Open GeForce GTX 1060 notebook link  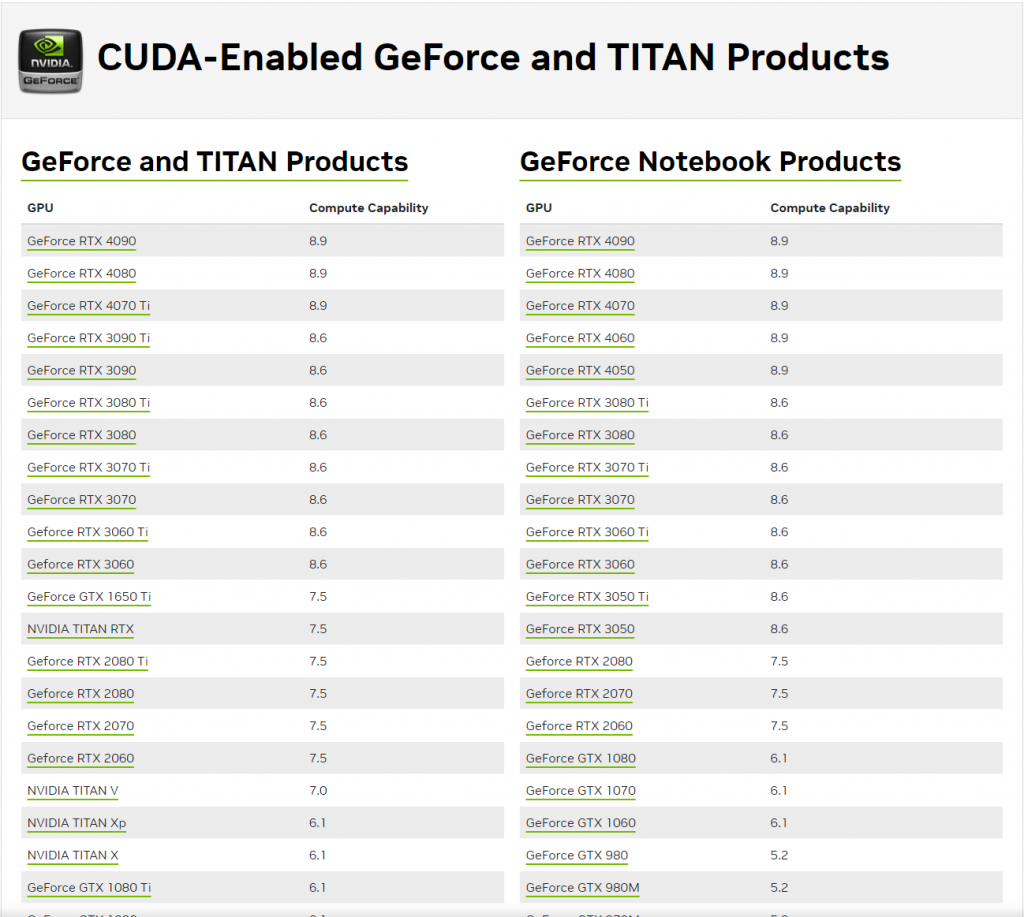point(581,823)
